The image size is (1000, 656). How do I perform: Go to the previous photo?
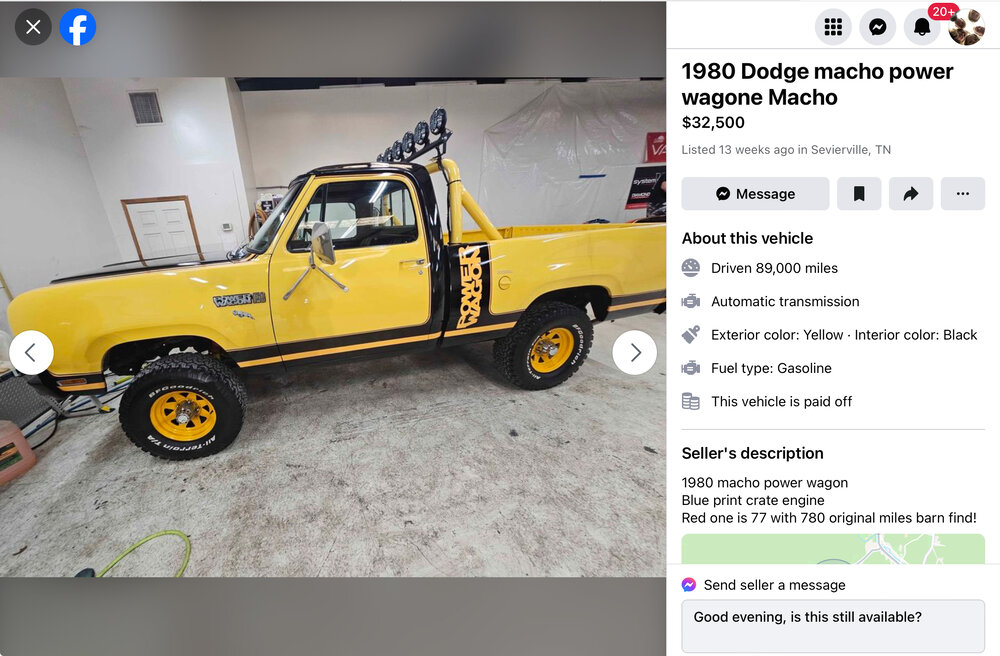tap(31, 353)
